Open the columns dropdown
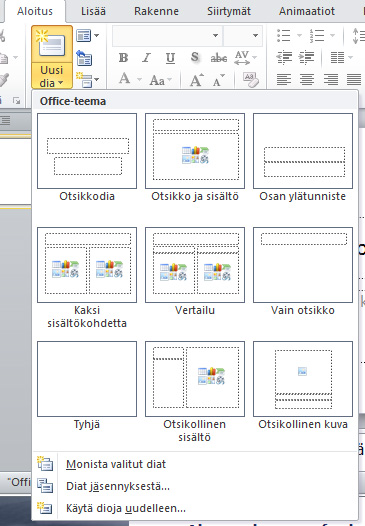 pyautogui.click(x=341, y=58)
